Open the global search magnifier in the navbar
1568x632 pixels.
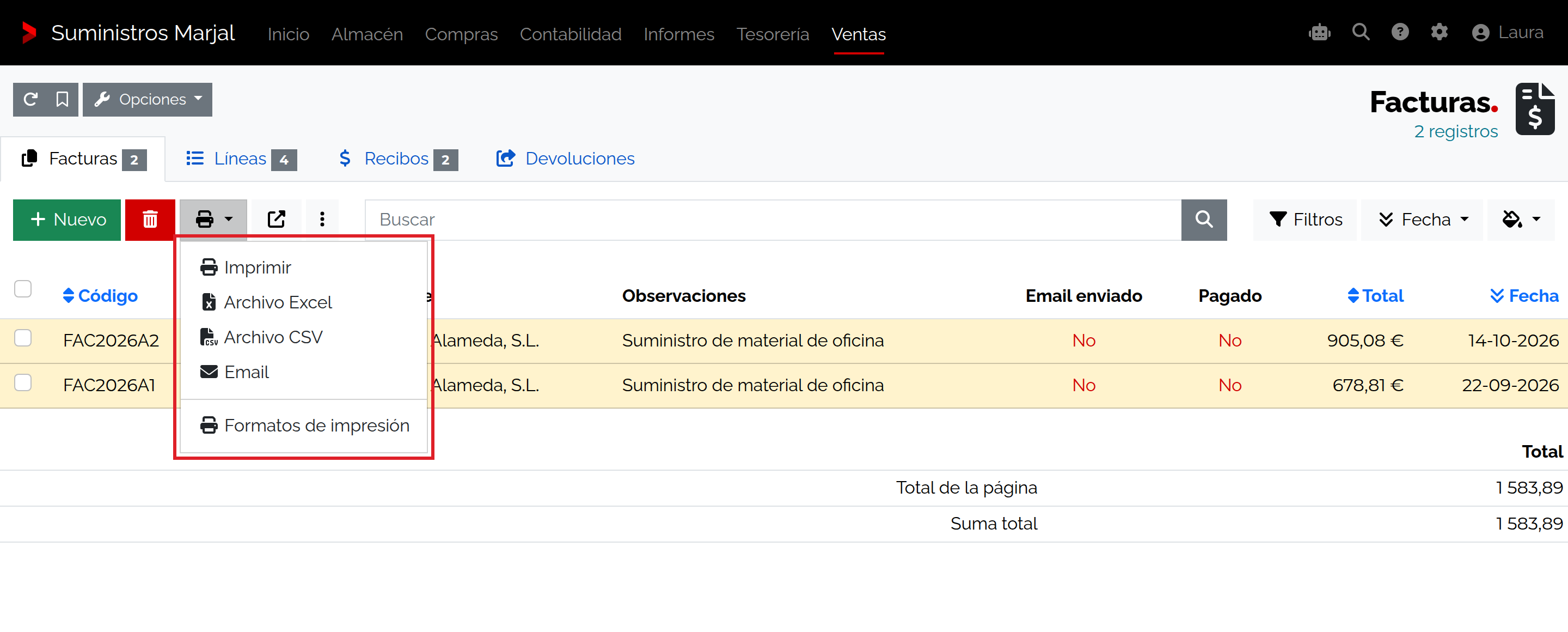(x=1361, y=32)
